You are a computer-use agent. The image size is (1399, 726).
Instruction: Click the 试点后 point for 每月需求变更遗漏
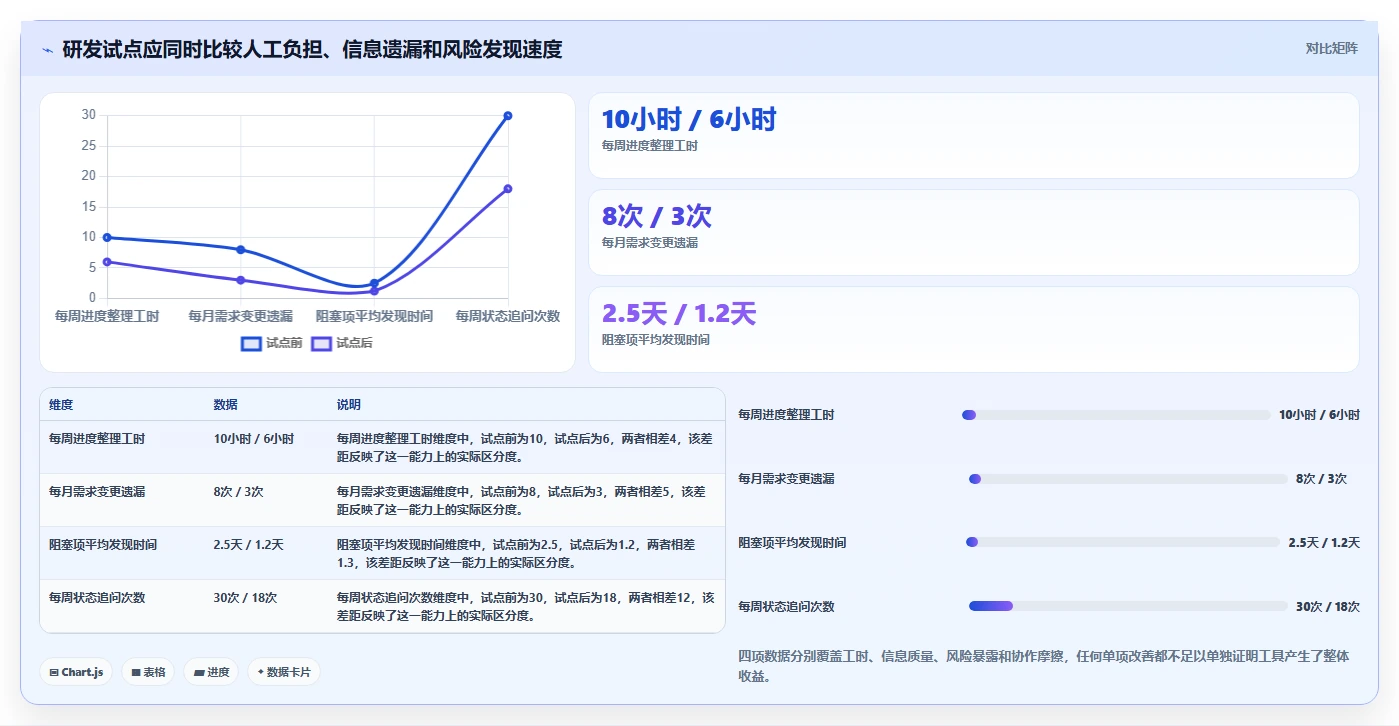[241, 280]
